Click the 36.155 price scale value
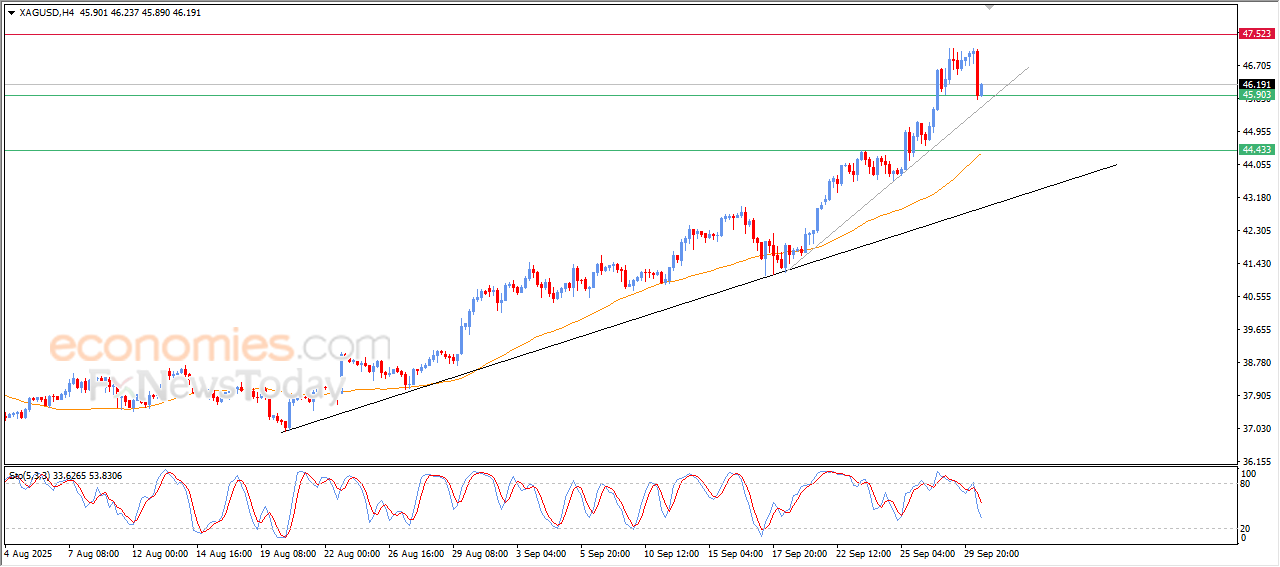Image resolution: width=1280 pixels, height=567 pixels. tap(1255, 462)
